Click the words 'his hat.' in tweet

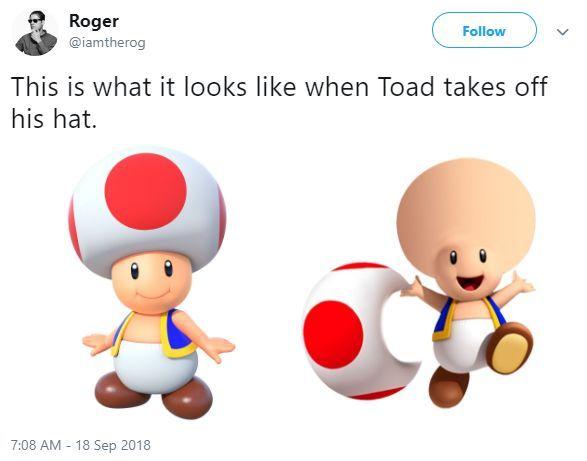(x=54, y=119)
